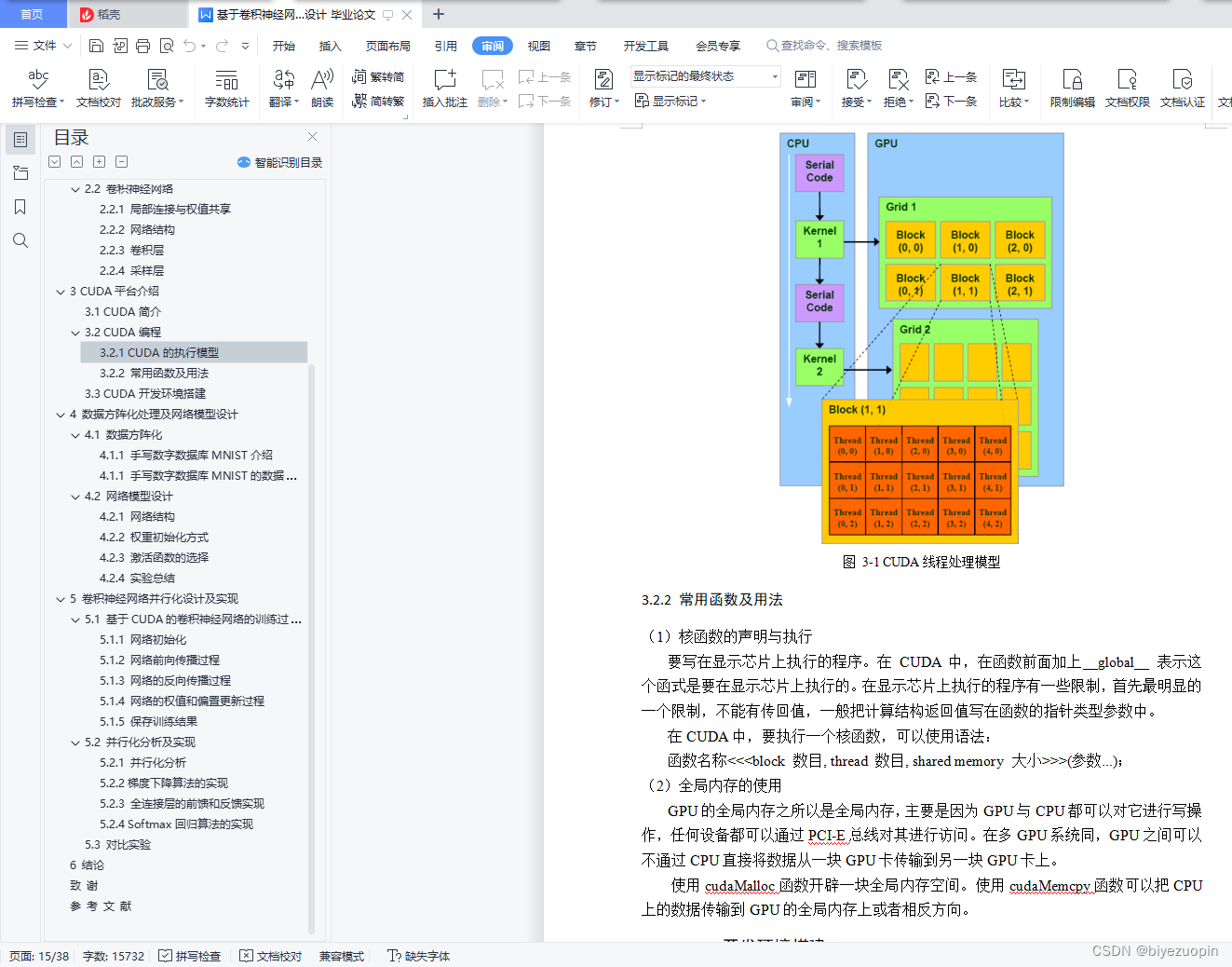Viewport: 1232px width, 967px height.
Task: Switch to 插入 ribbon tab
Action: (331, 46)
